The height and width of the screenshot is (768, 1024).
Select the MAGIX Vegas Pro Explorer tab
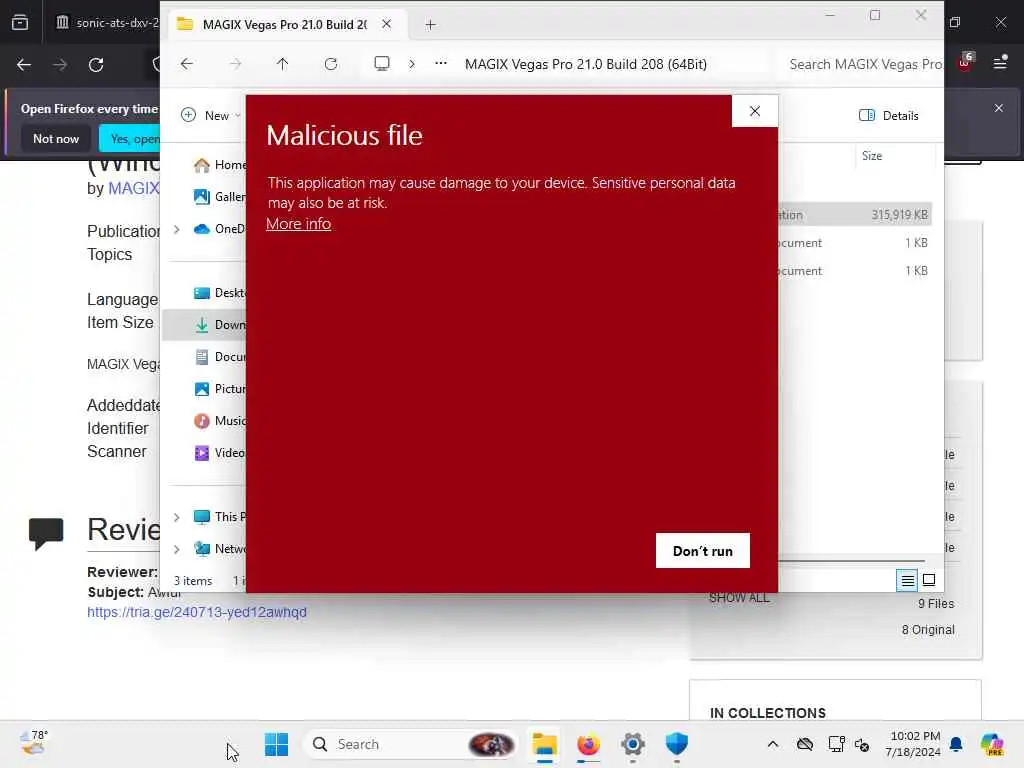(x=285, y=25)
